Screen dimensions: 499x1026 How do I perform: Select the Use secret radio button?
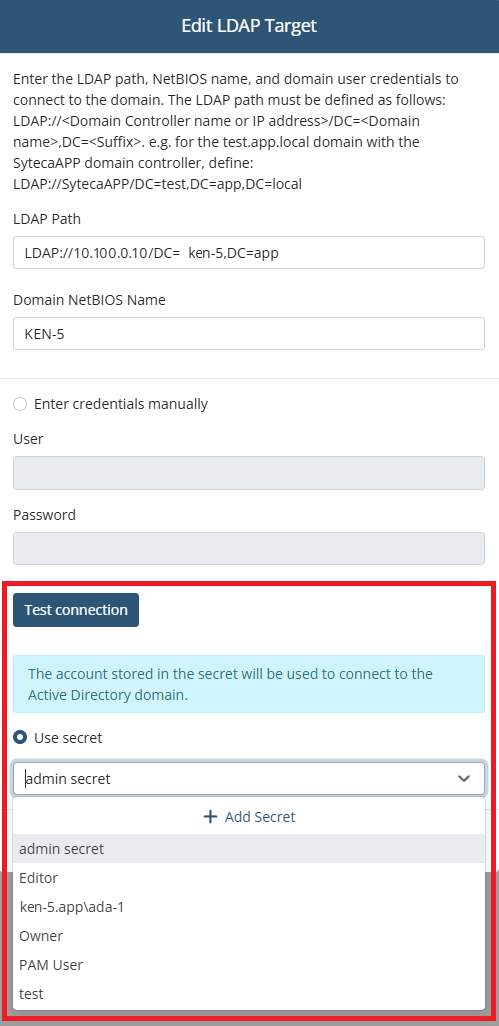pyautogui.click(x=20, y=737)
